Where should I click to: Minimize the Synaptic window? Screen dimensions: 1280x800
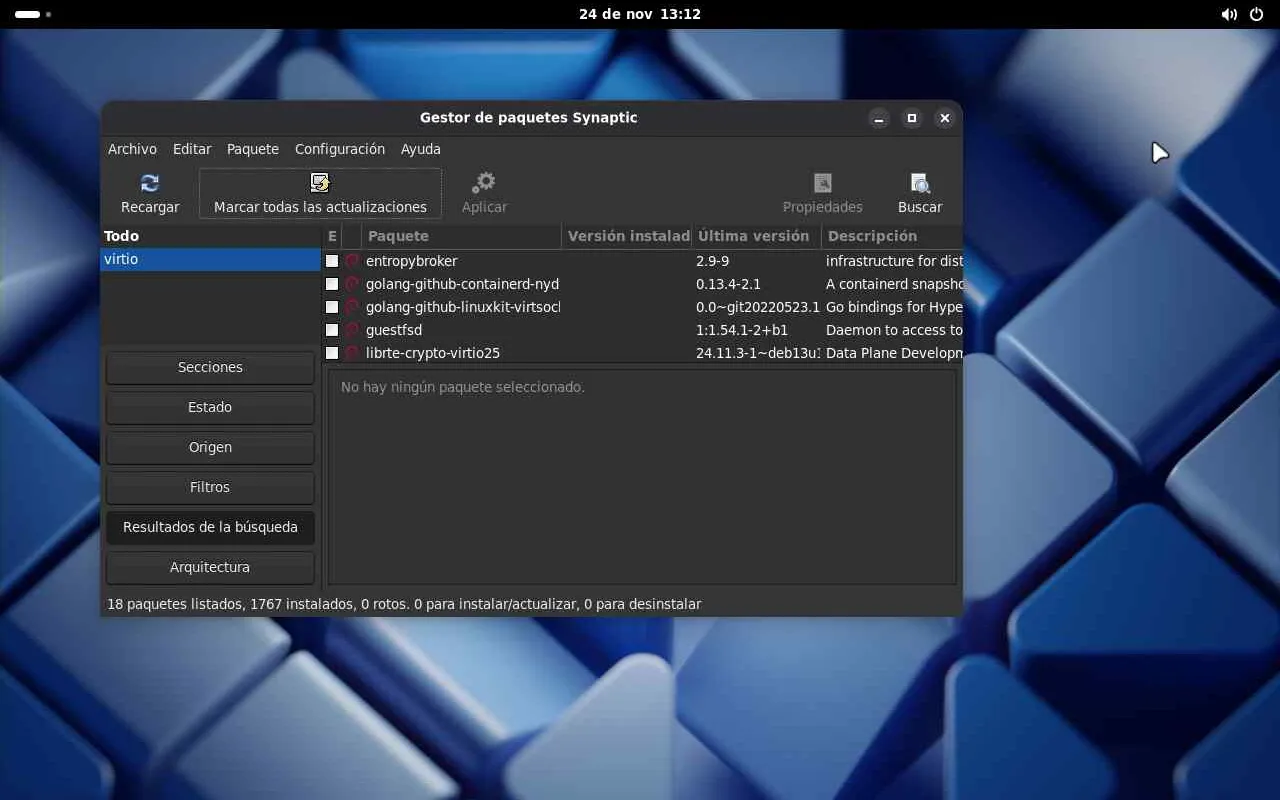pyautogui.click(x=879, y=118)
